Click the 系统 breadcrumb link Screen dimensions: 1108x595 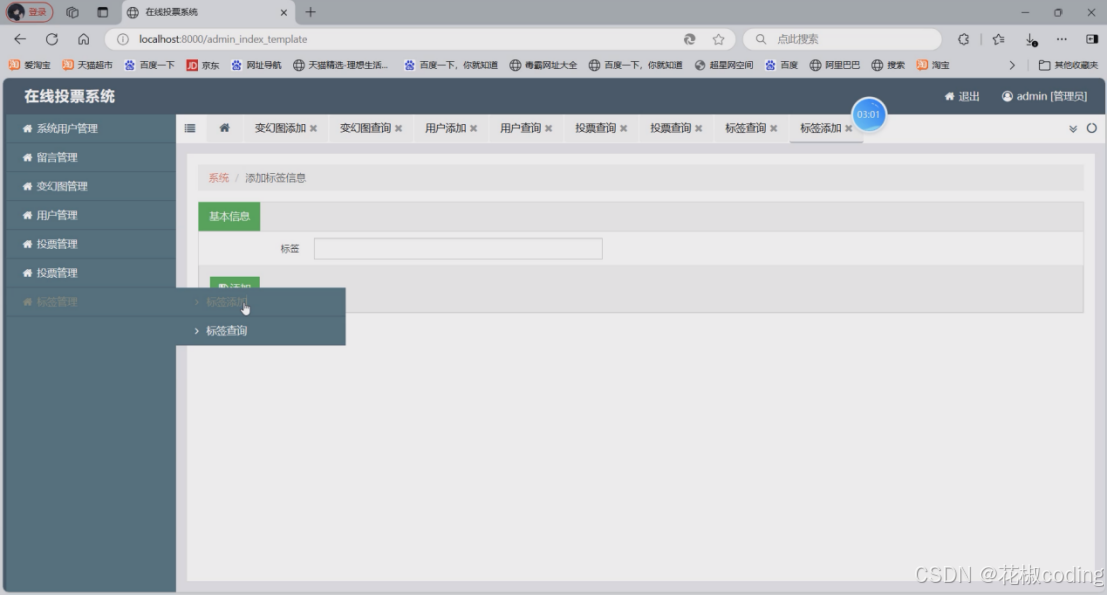click(x=218, y=178)
